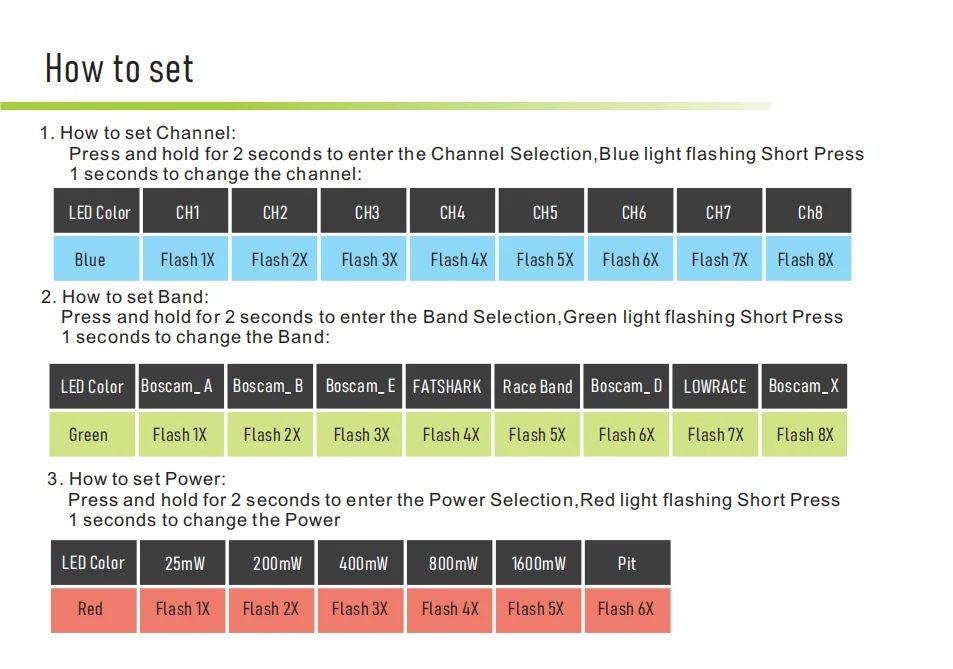Select the red Flash 6X cell

[628, 610]
